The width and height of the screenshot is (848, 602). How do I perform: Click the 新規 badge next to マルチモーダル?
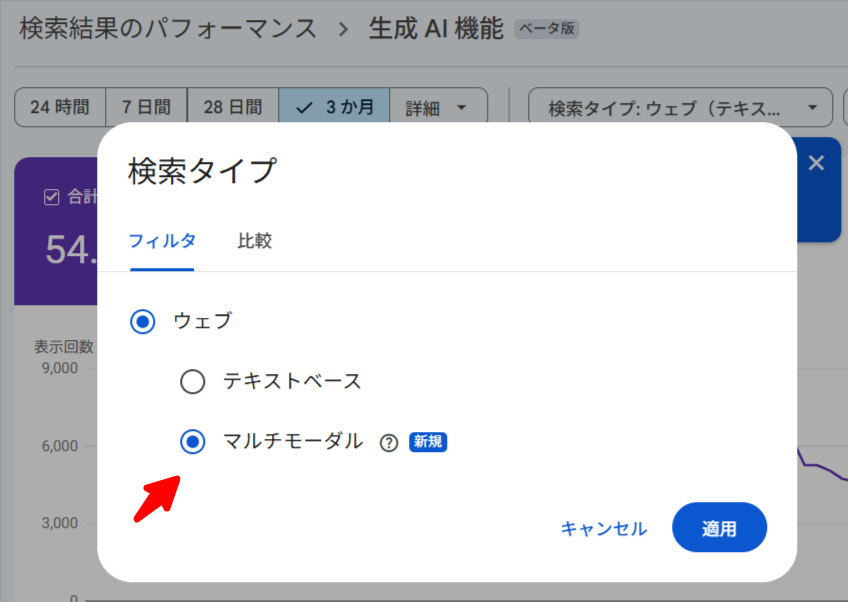click(x=428, y=442)
